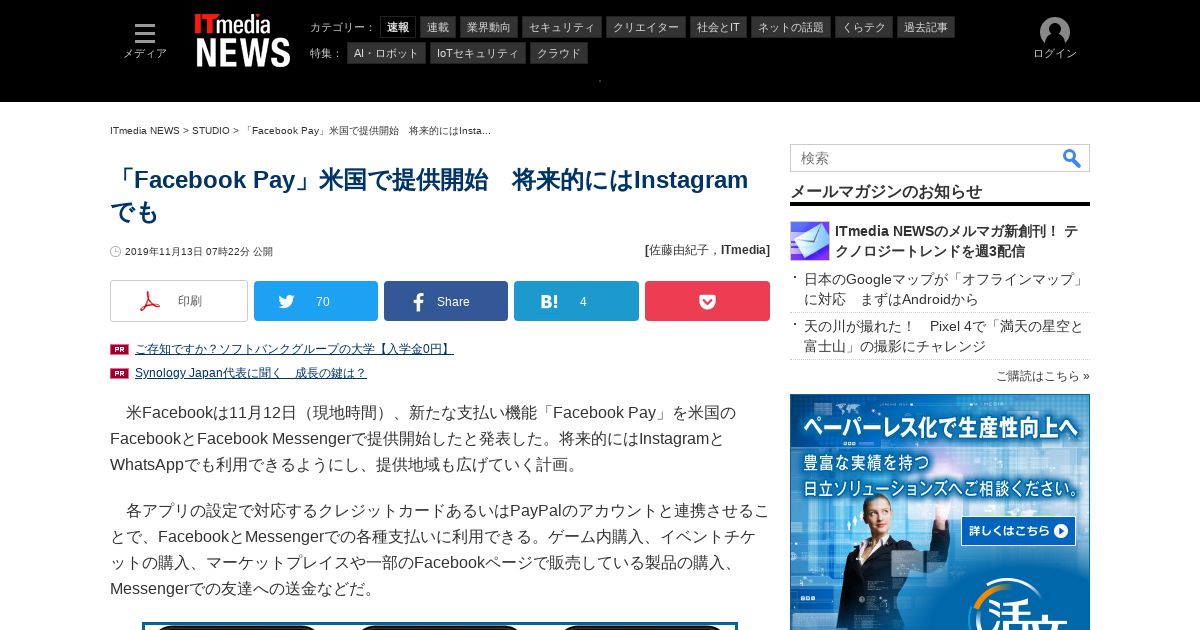Click ITmedia NEWS breadcrumb link
1200x630 pixels.
point(145,131)
